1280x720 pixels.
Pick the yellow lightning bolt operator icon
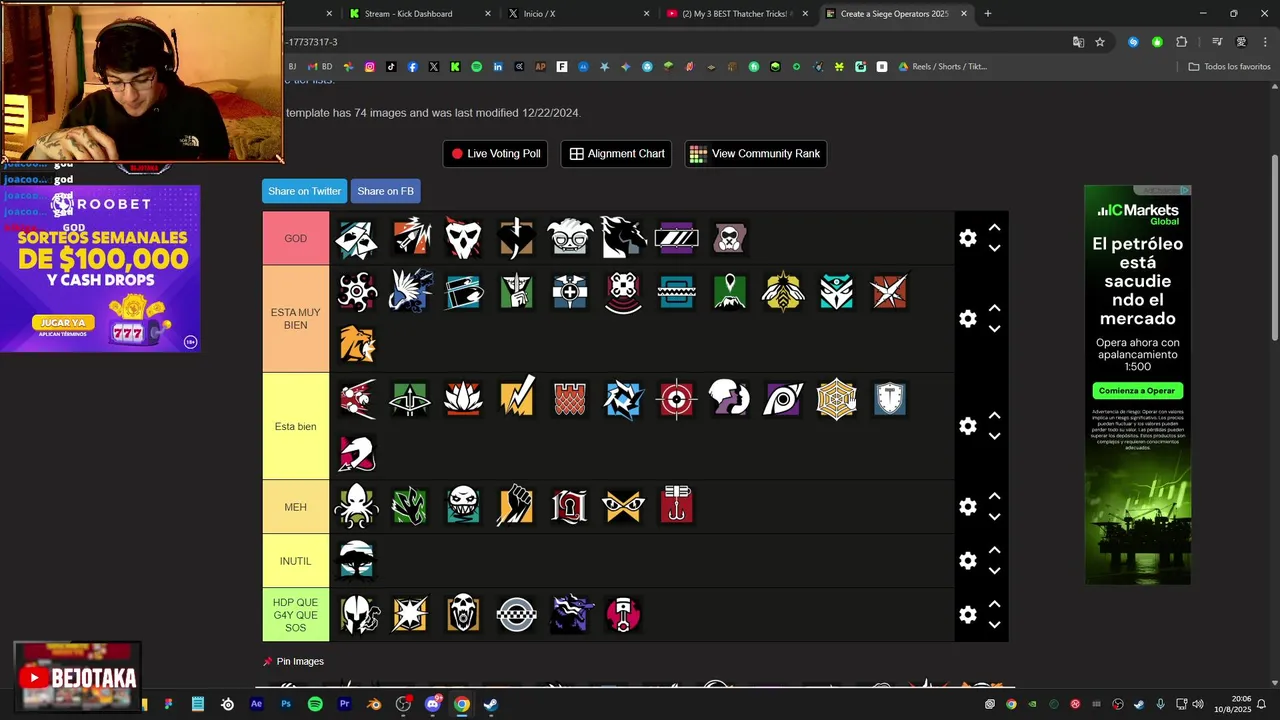[x=517, y=399]
